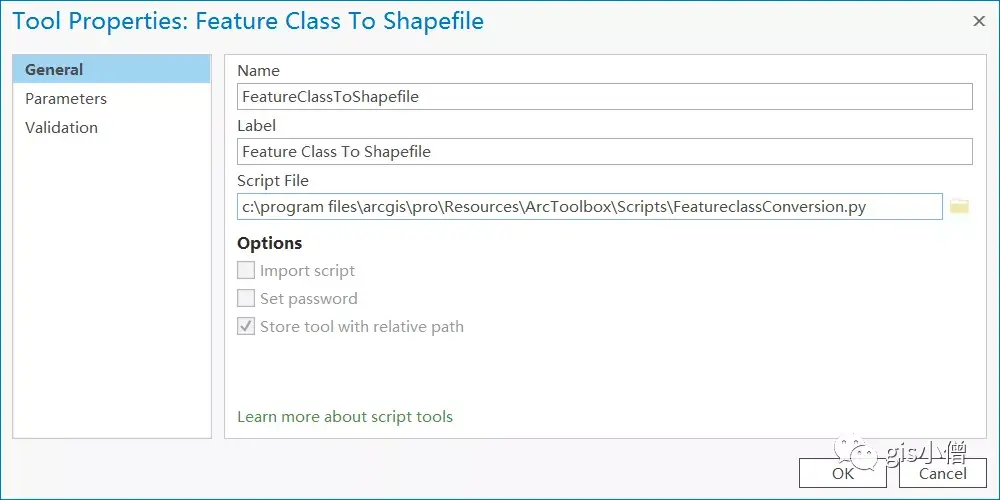Click the Script File field caption
1000x500 pixels.
[273, 181]
